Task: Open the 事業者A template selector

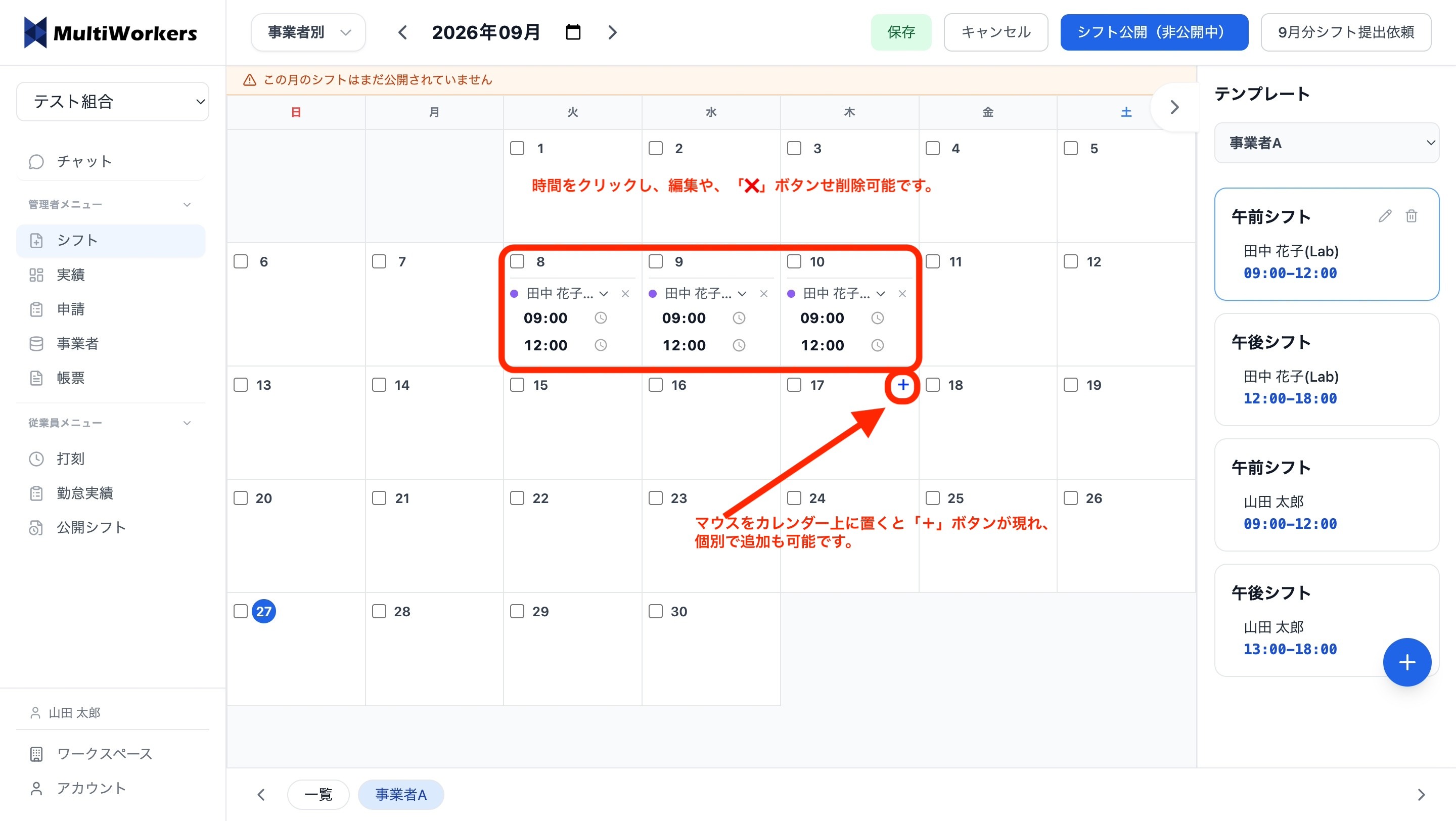Action: point(1326,143)
